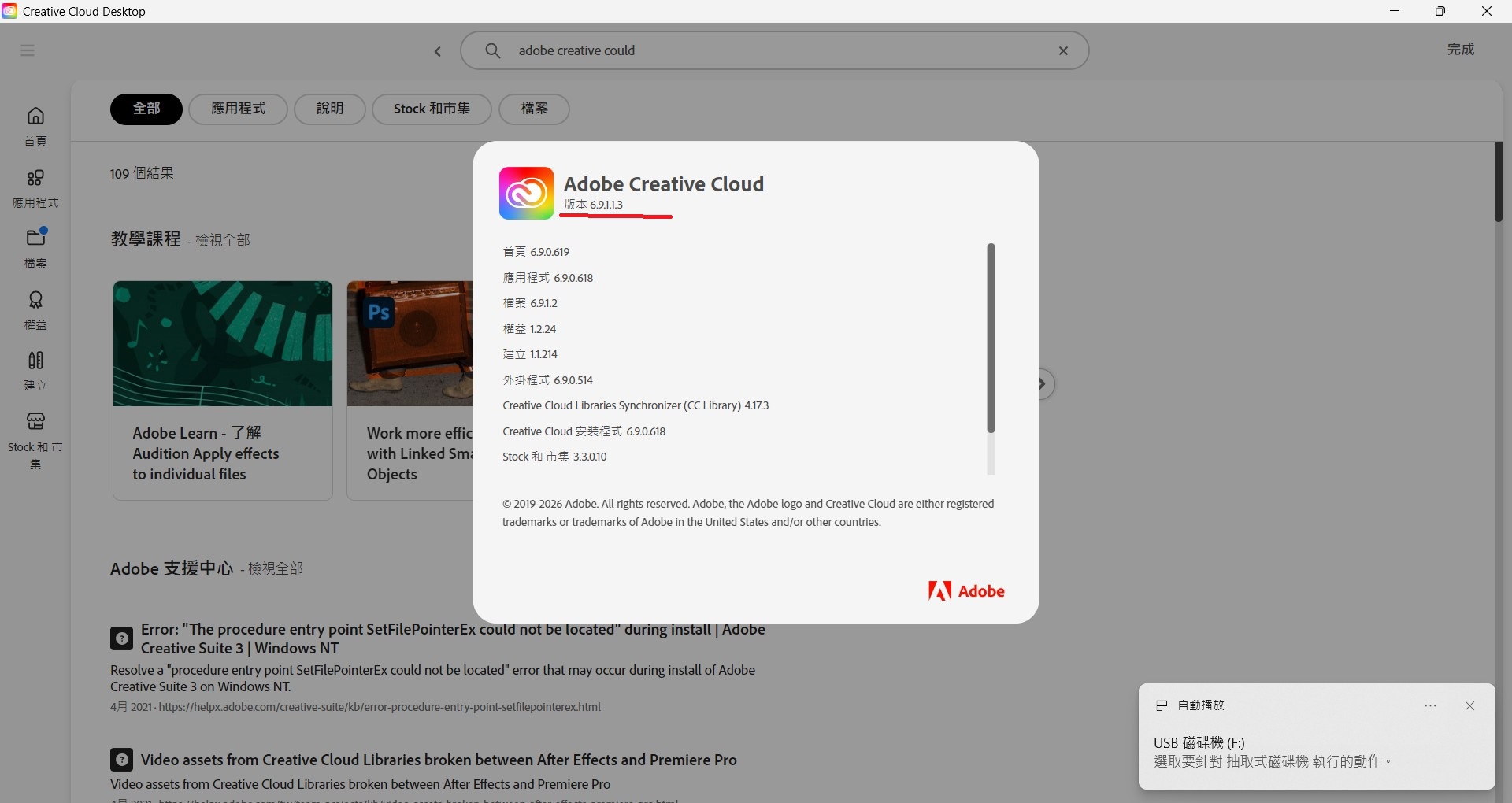Click the 109 個結果 results count
This screenshot has width=1512, height=803.
click(142, 173)
